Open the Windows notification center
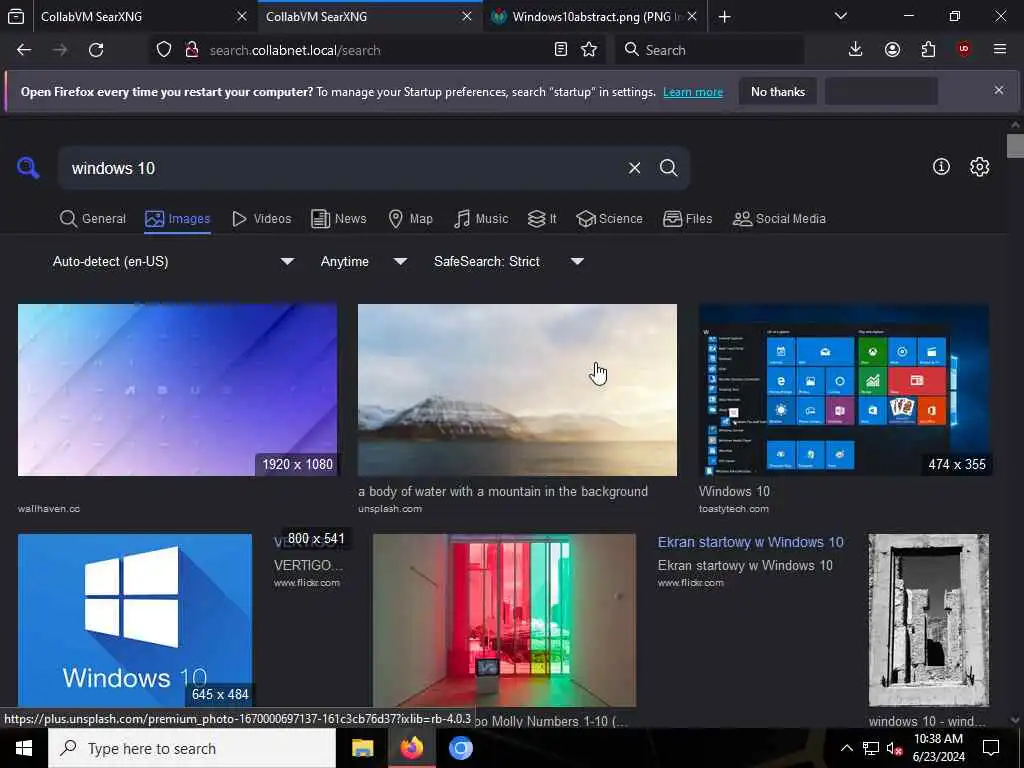1024x768 pixels. [991, 748]
